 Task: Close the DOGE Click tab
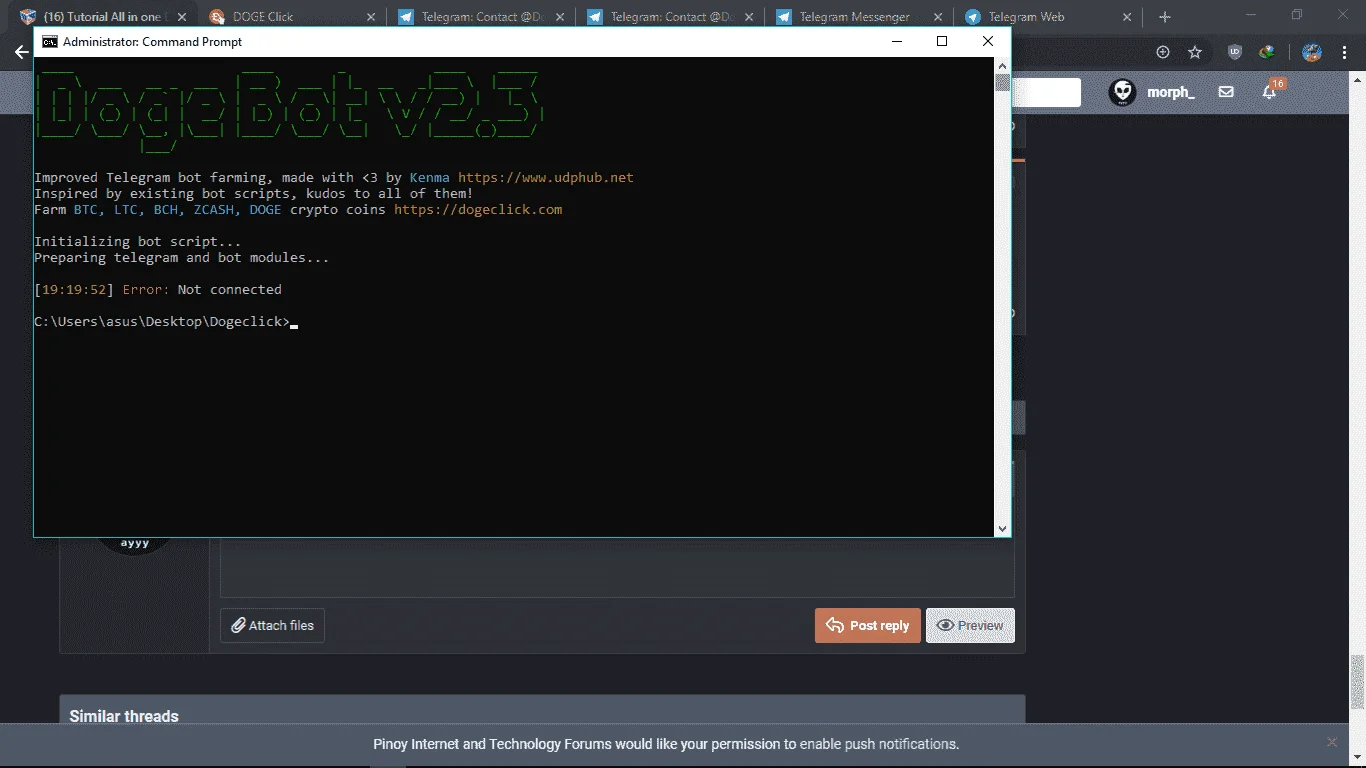pyautogui.click(x=371, y=17)
